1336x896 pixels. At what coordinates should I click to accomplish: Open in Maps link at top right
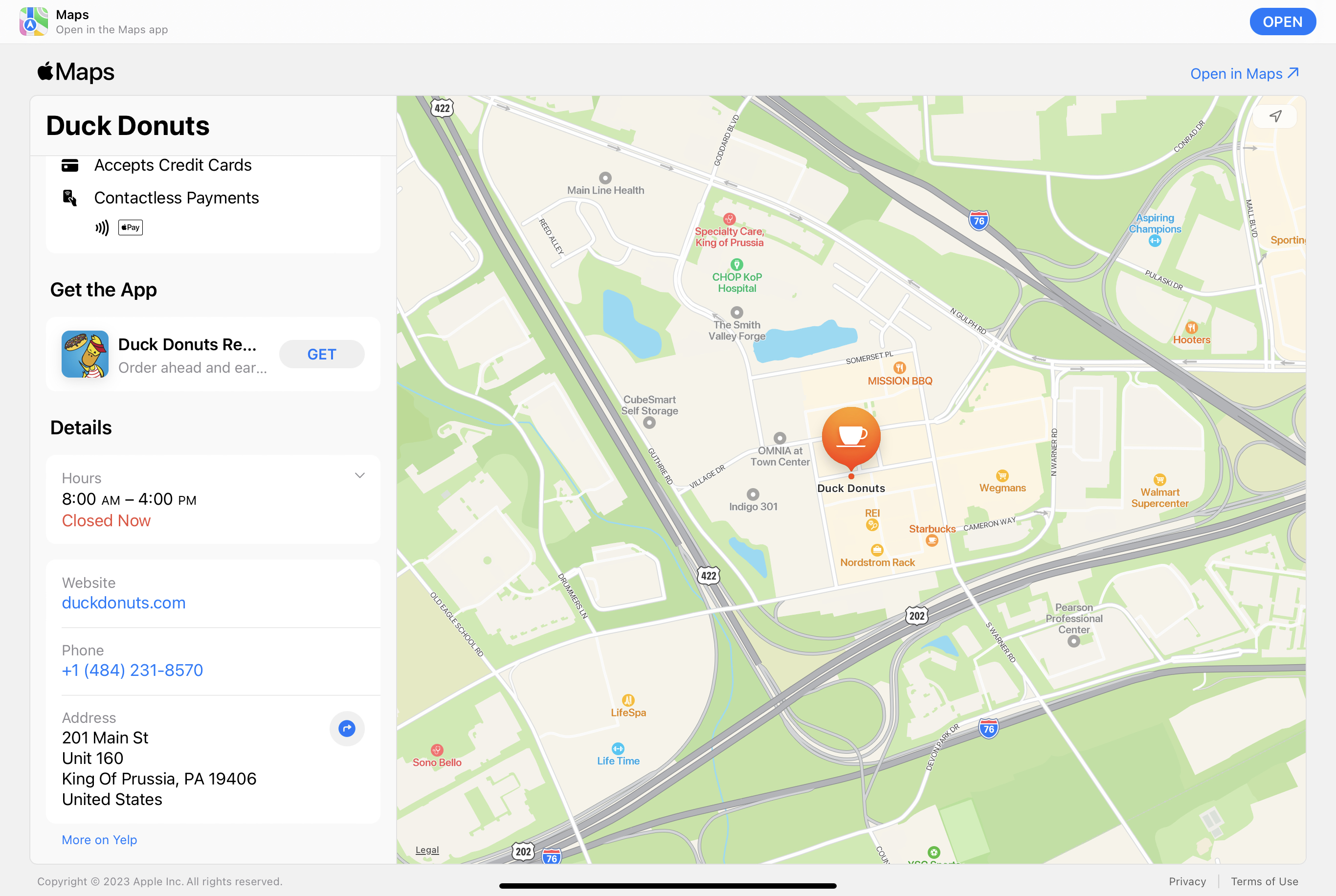click(1245, 74)
